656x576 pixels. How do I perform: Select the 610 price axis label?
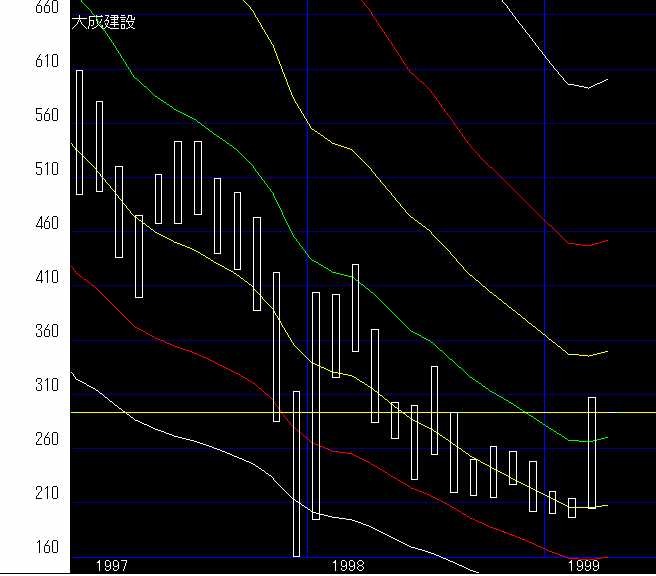[x=19, y=62]
